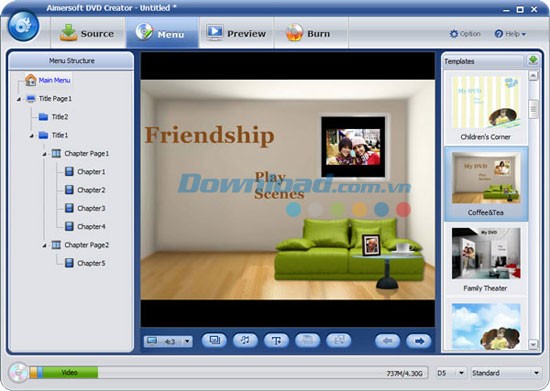Collapse the Title1 tree node
Viewport: 550px width, 391px height.
coord(32,136)
